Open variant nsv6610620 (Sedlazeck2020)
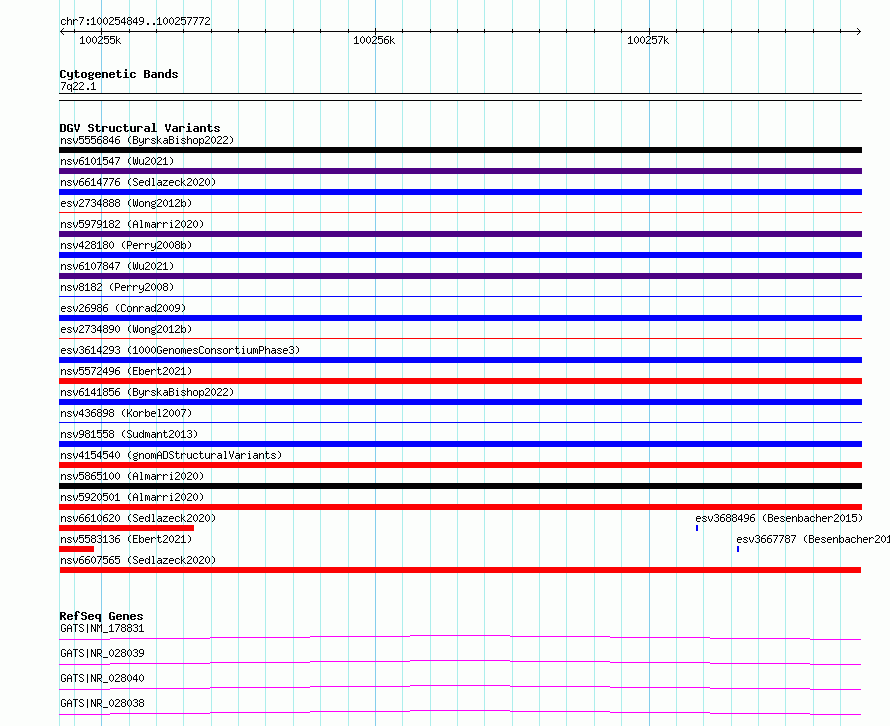The image size is (890, 726). [x=138, y=518]
